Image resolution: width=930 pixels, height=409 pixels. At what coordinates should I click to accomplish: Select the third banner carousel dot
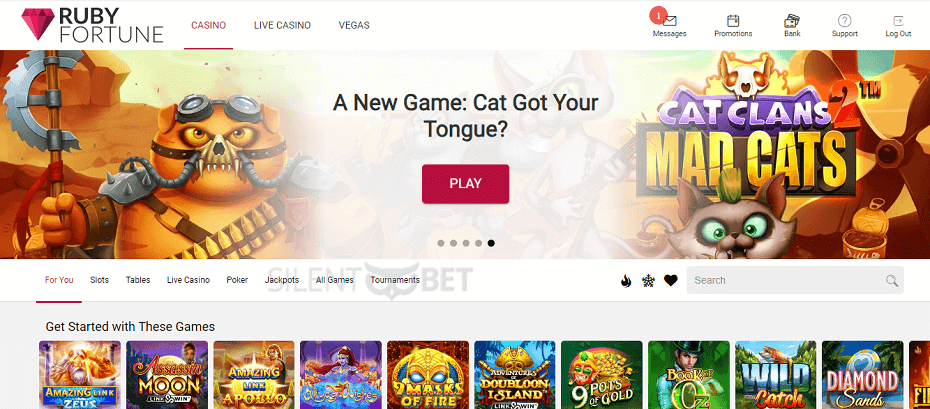(466, 243)
